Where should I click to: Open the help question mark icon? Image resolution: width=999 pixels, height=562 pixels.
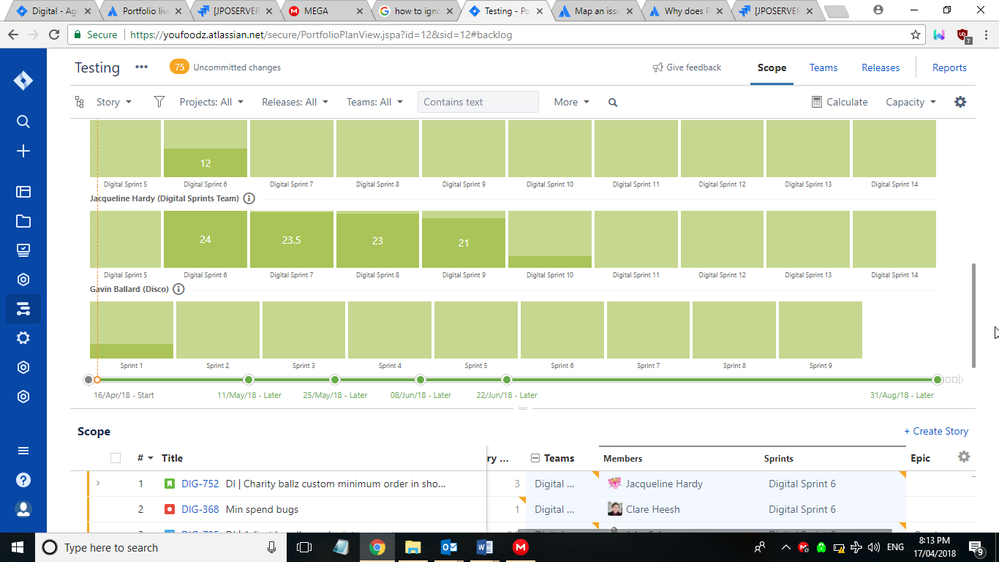point(23,480)
